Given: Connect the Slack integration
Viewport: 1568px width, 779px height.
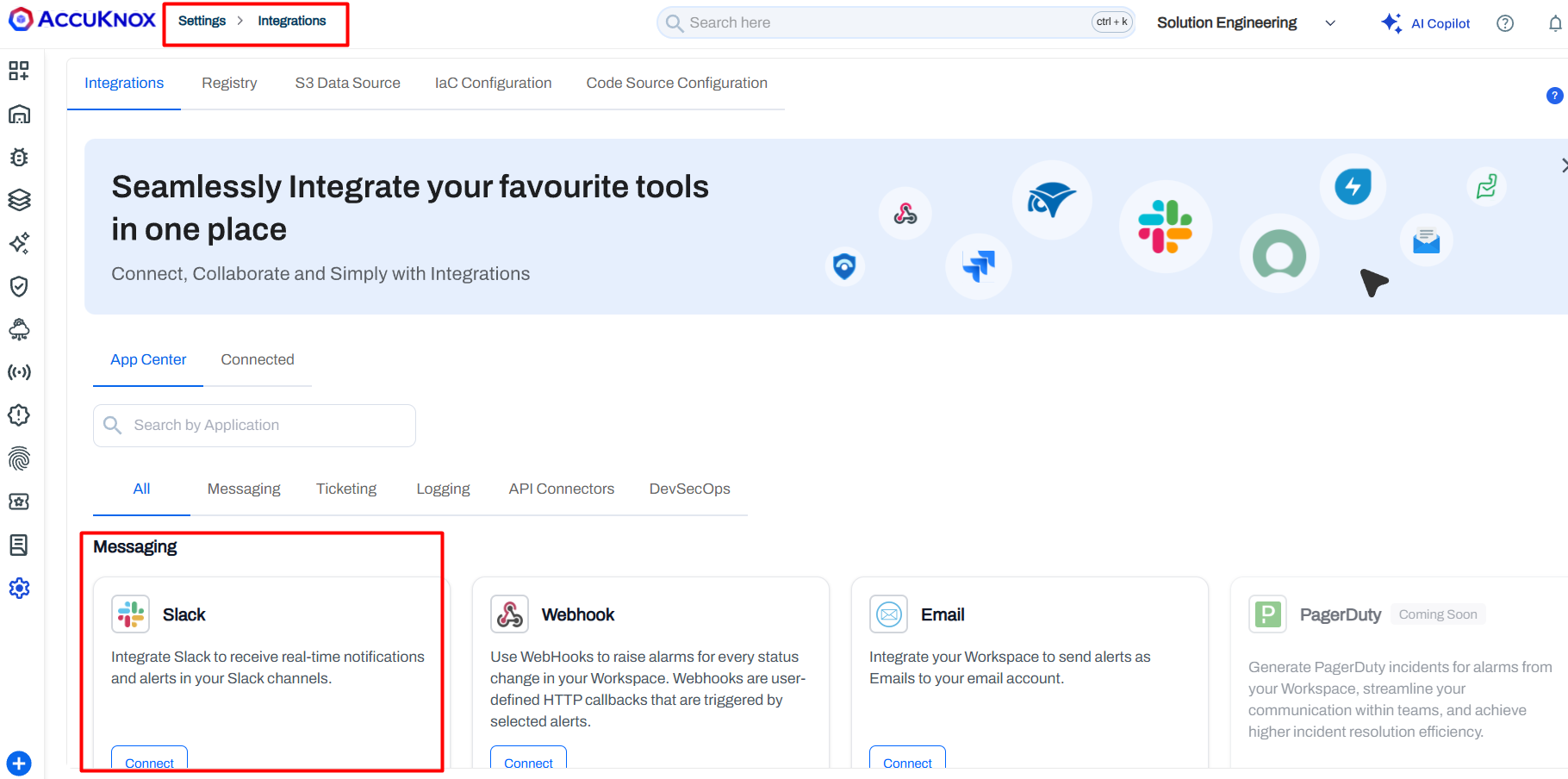Looking at the screenshot, I should pyautogui.click(x=148, y=763).
